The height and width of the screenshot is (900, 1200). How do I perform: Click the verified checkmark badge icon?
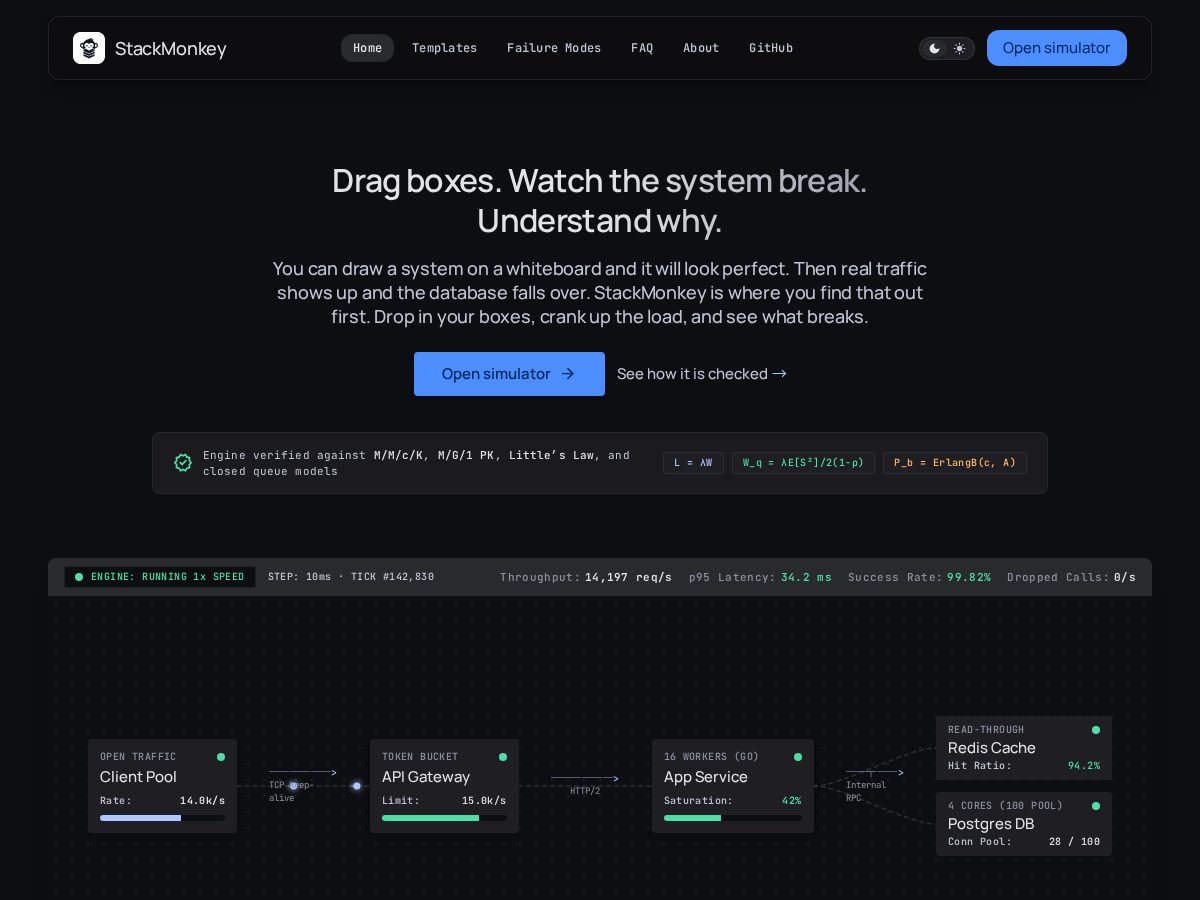click(x=183, y=463)
